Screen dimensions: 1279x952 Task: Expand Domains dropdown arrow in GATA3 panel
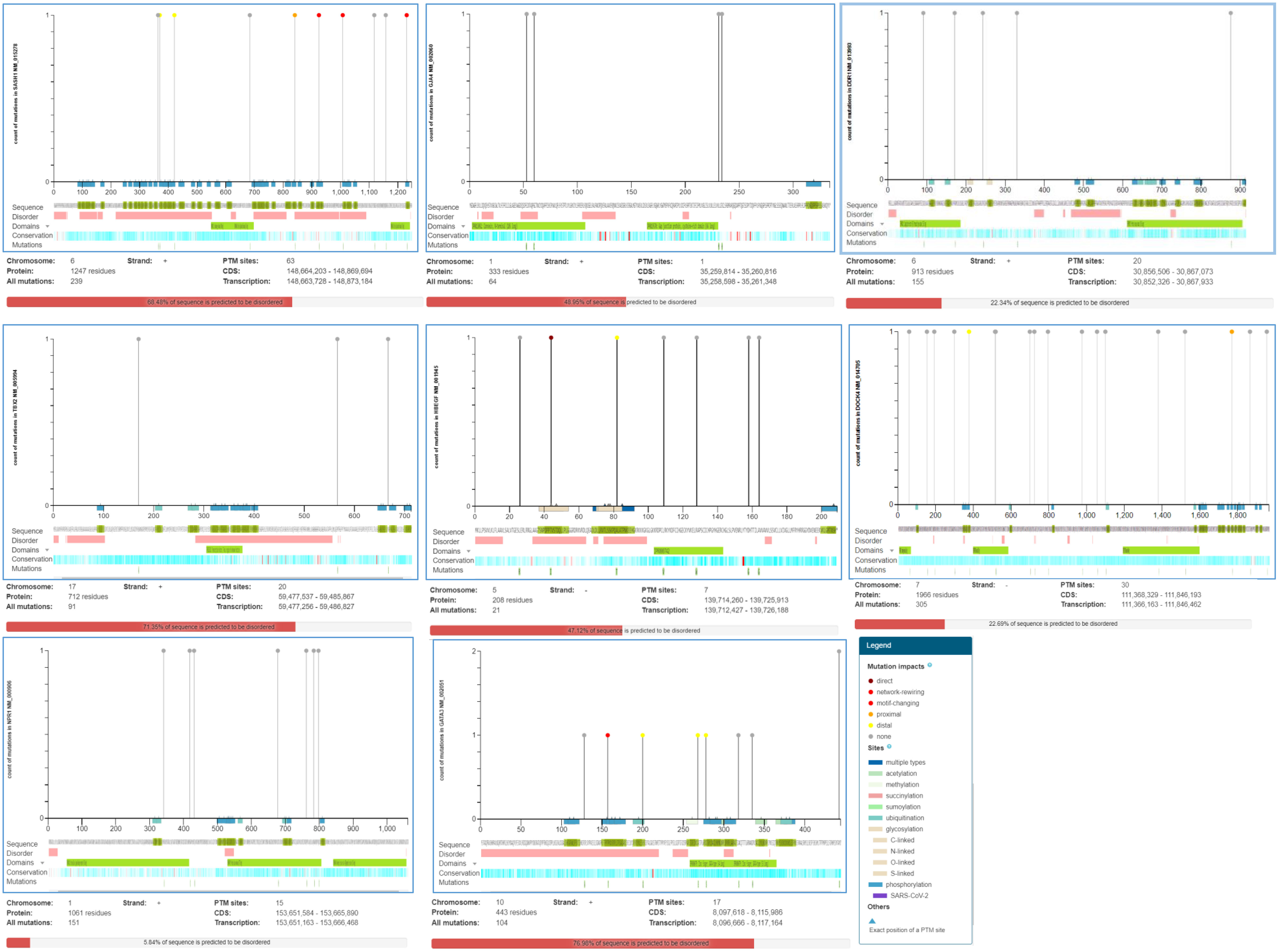click(475, 864)
